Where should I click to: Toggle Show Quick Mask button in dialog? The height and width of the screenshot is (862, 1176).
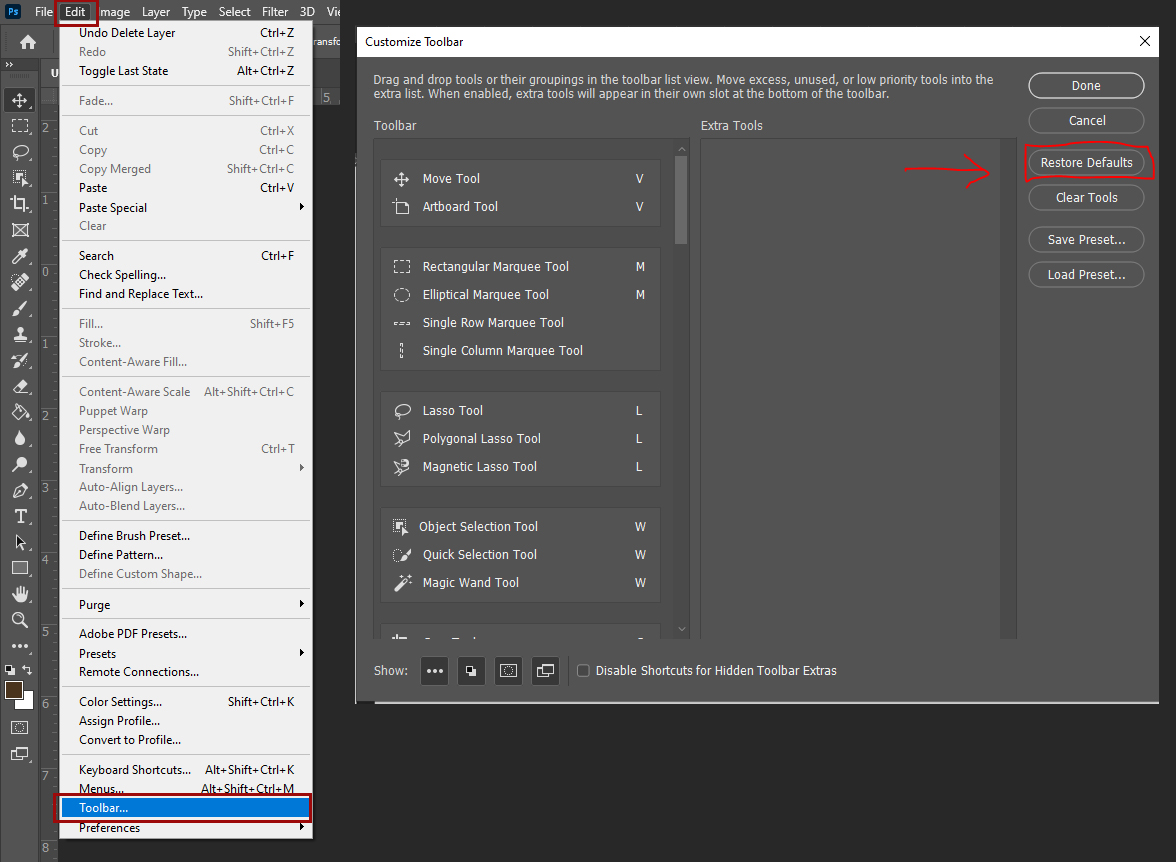508,671
